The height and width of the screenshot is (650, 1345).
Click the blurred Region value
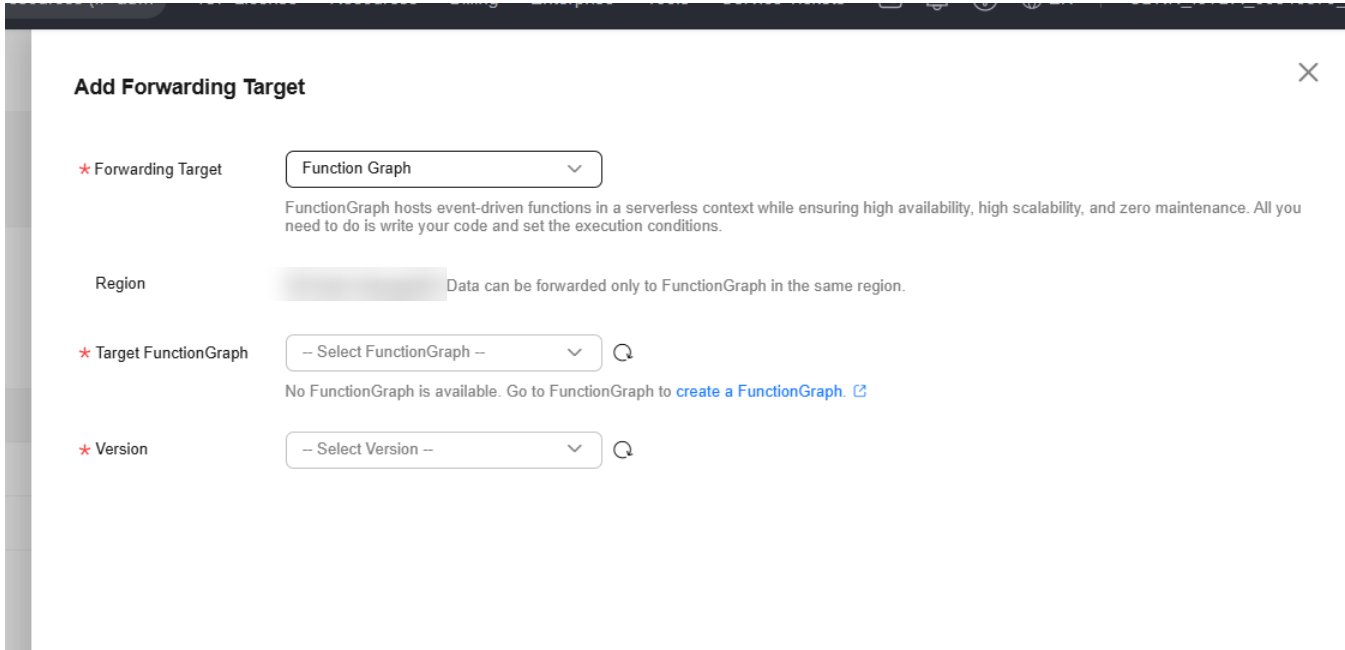point(364,285)
